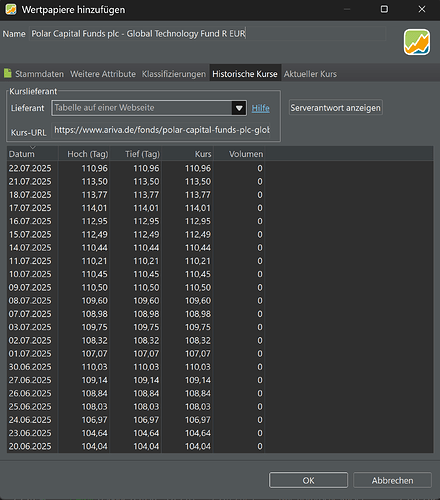
Task: Open the Weitere Attribute tab
Action: click(x=103, y=74)
